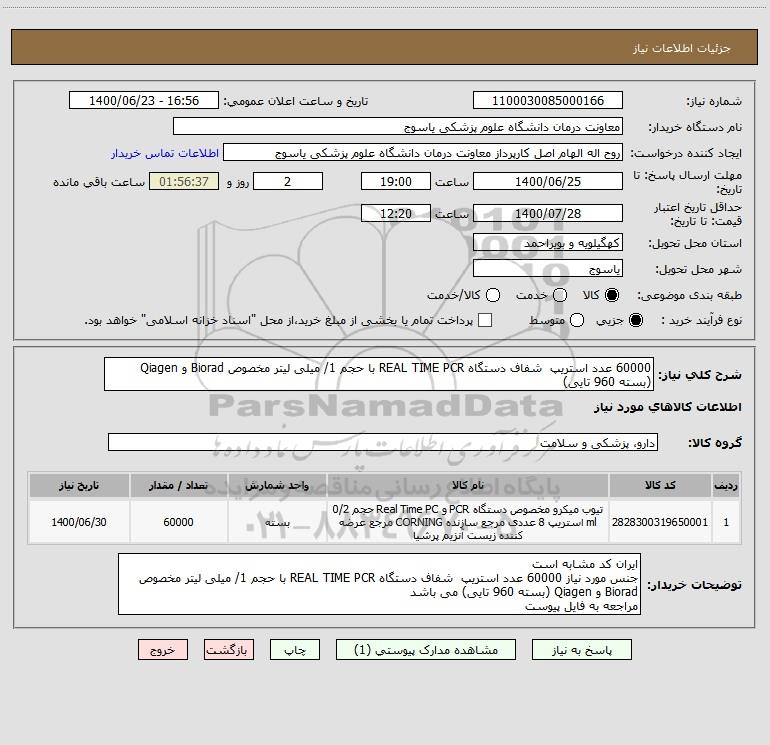Click the اطلاعات کالاهای مورد نیاز section heading
The height and width of the screenshot is (745, 770).
click(x=668, y=407)
